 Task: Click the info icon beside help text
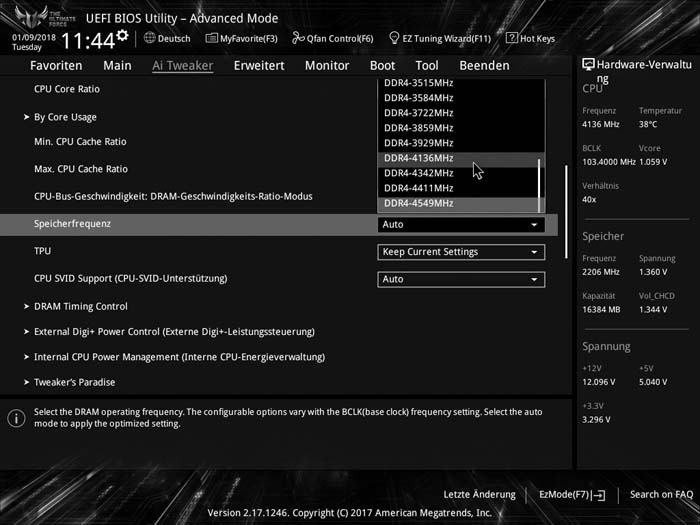pyautogui.click(x=16, y=418)
